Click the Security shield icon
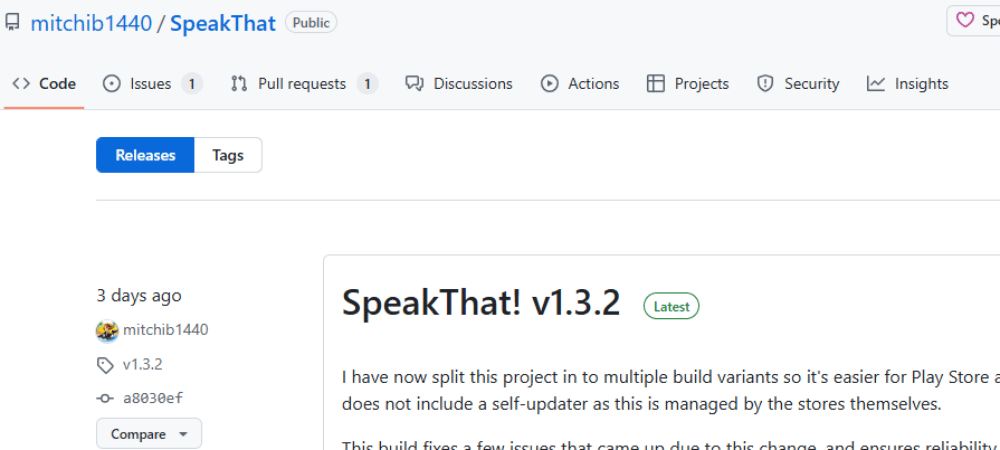The width and height of the screenshot is (1000, 450). [765, 83]
